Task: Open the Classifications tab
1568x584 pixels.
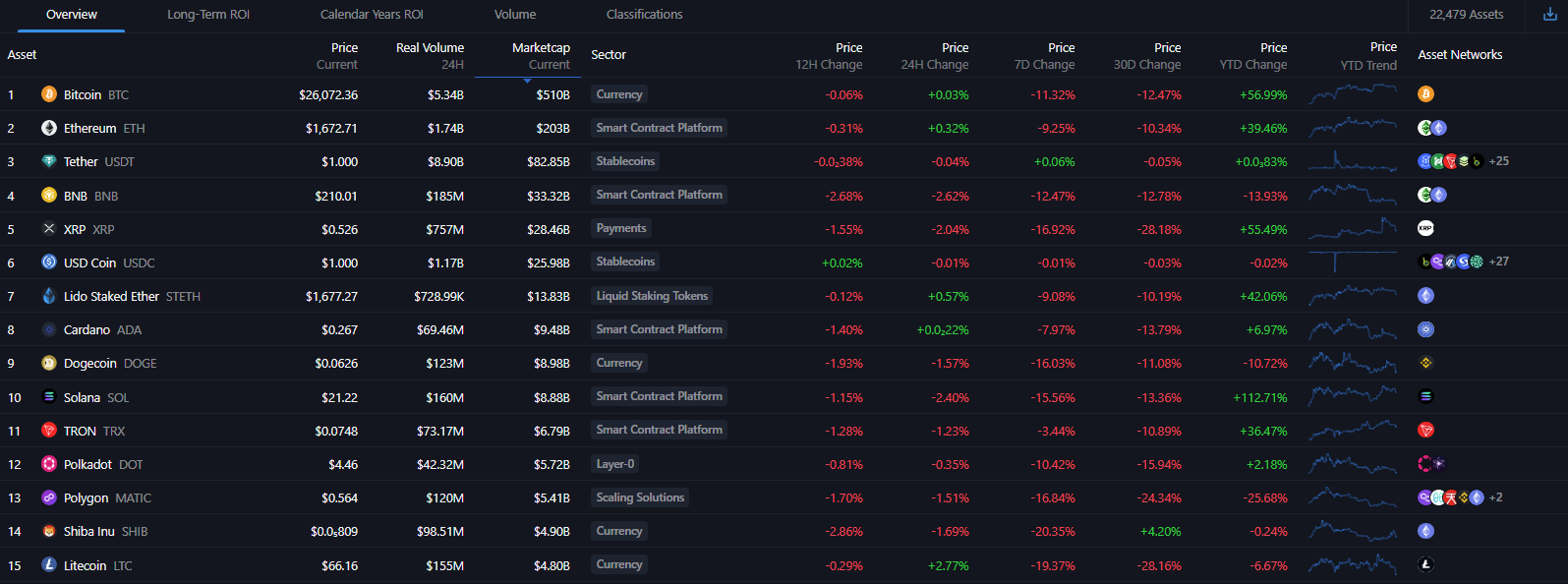Action: [x=644, y=15]
